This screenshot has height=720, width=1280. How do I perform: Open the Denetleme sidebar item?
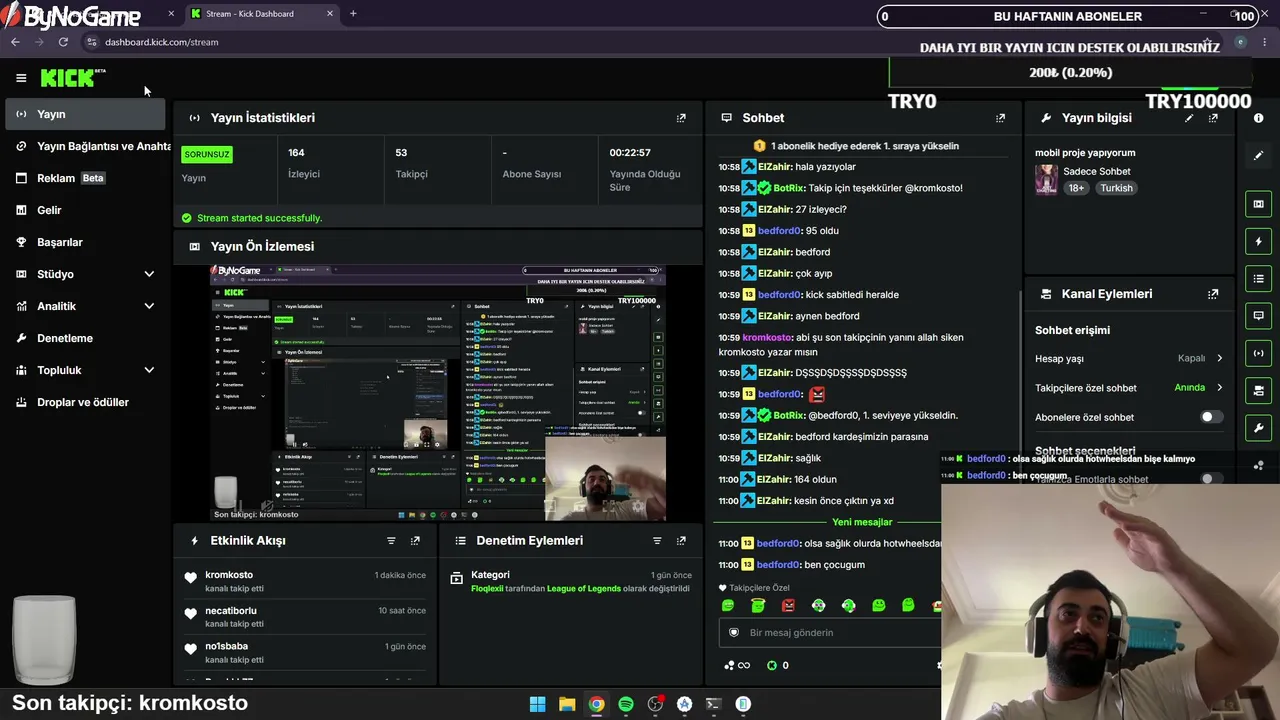pos(85,338)
